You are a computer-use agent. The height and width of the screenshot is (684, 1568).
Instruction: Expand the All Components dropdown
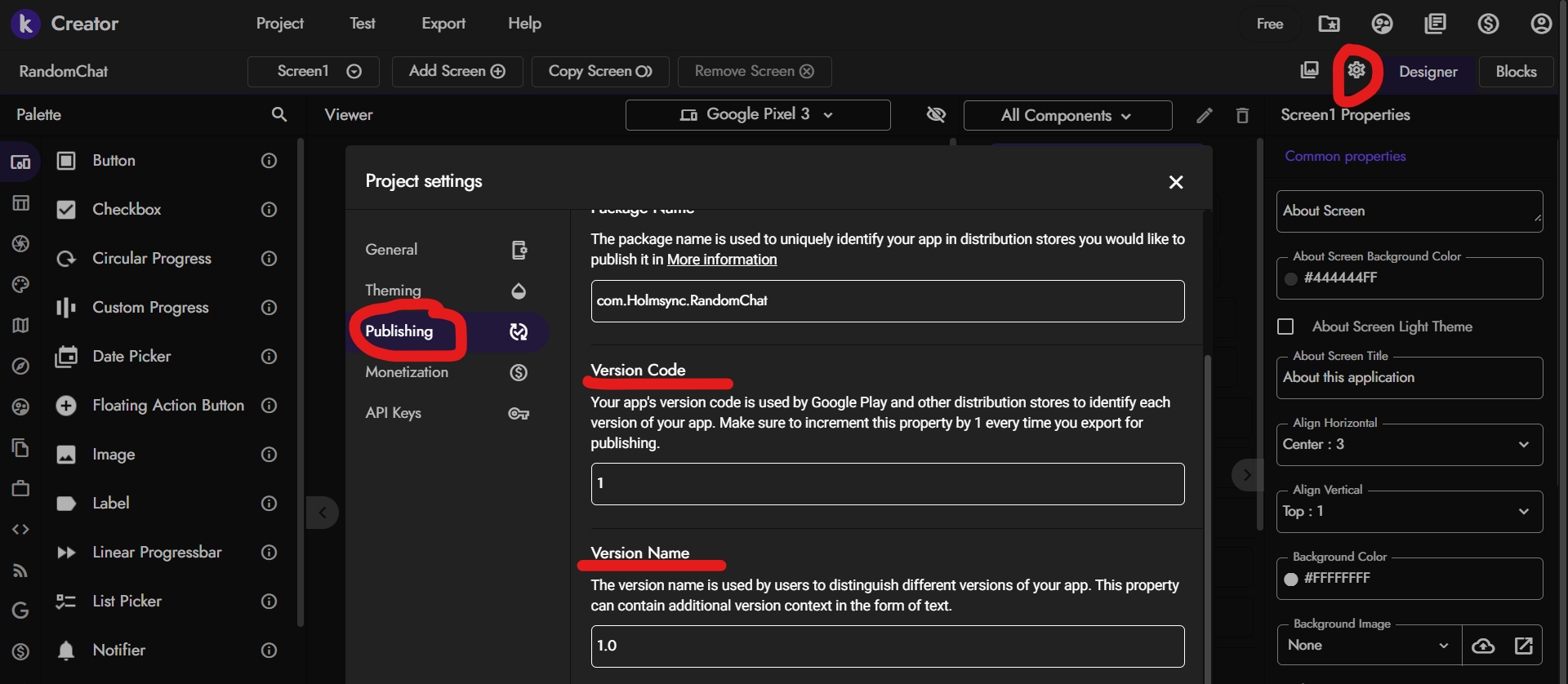click(x=1067, y=116)
